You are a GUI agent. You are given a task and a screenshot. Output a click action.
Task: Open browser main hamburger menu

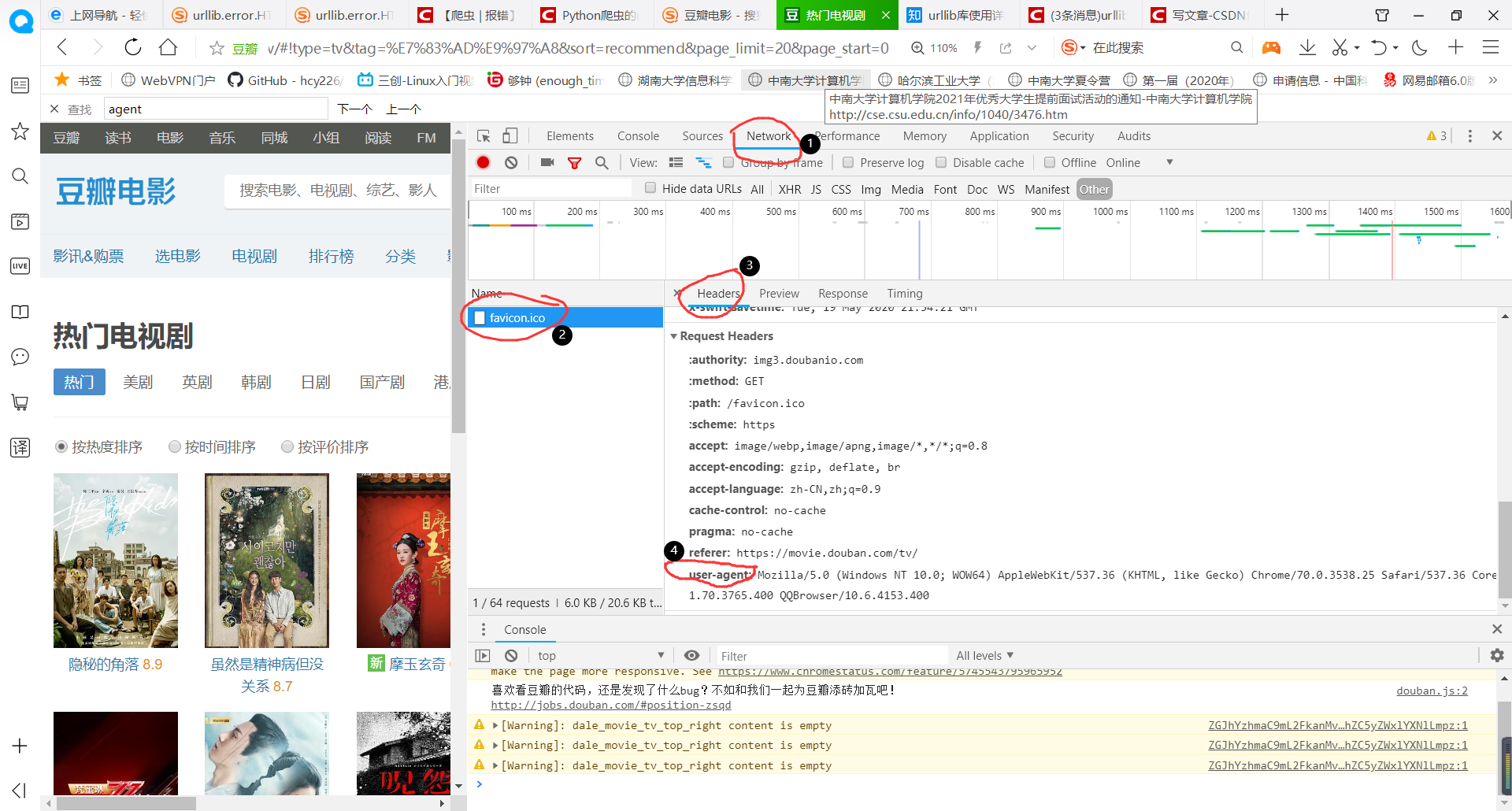[1490, 47]
